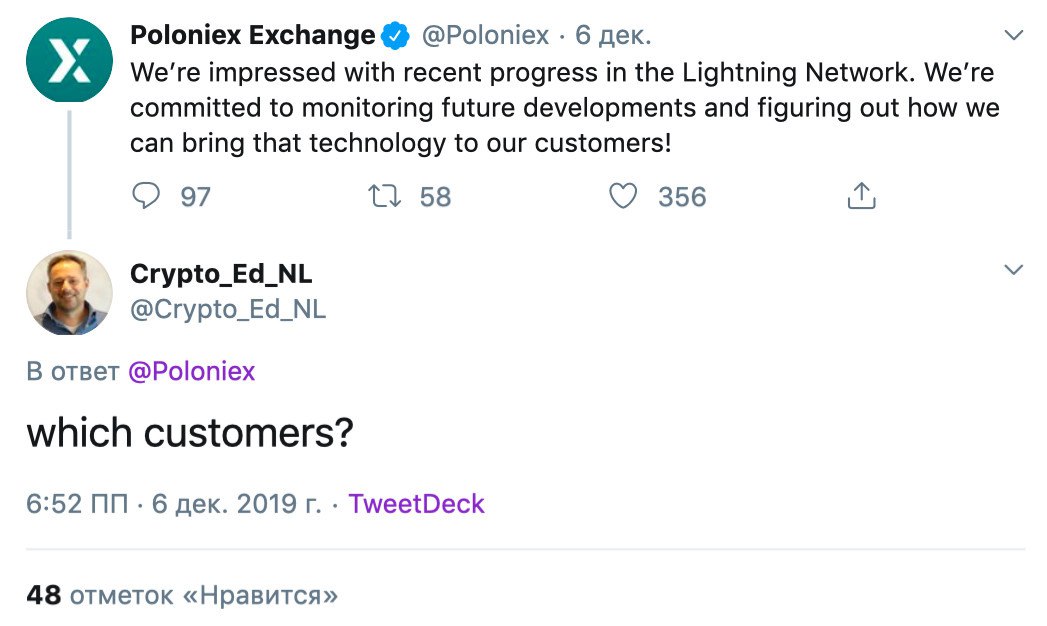Click the 97 replies count
The image size is (1047, 626).
click(196, 197)
